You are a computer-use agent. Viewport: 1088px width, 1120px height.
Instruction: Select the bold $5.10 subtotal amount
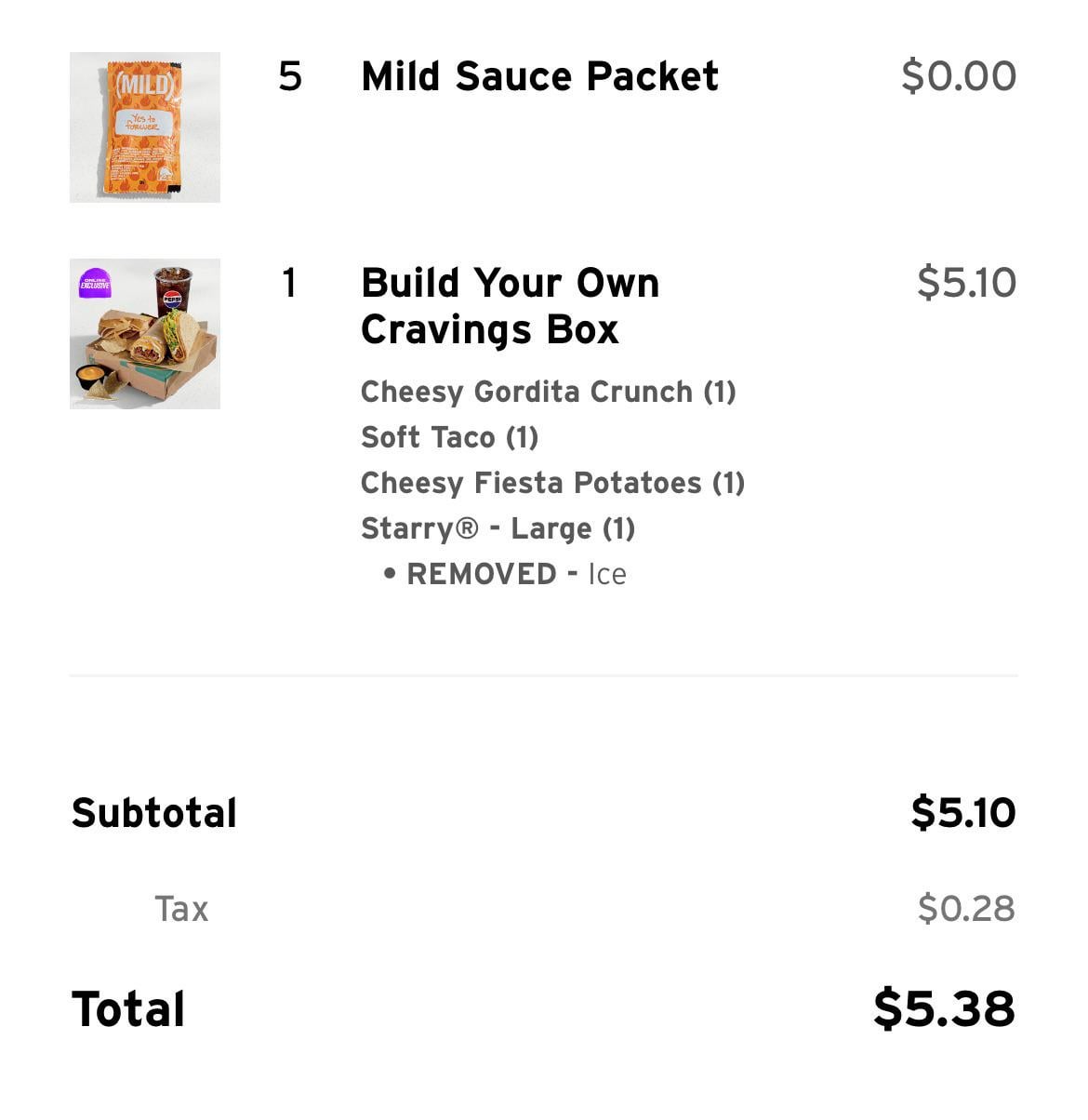[x=962, y=813]
